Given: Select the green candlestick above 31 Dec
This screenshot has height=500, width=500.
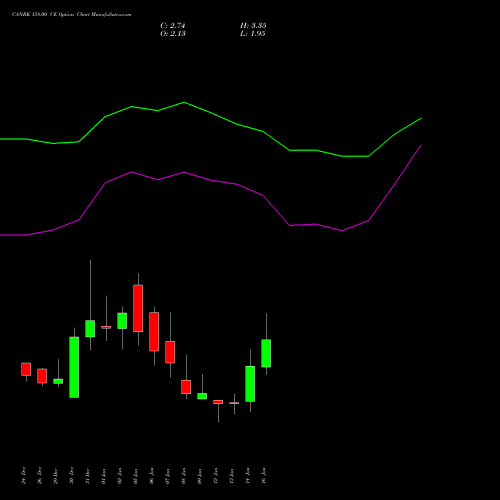Looking at the screenshot, I should point(90,328).
